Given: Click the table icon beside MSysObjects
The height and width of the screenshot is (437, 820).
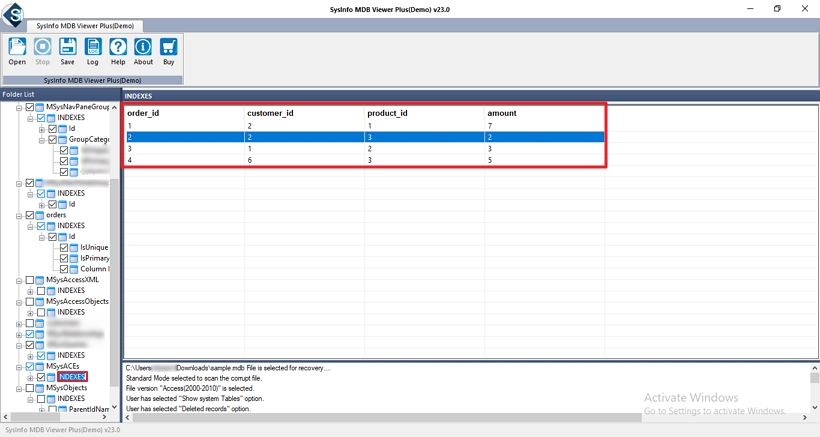Looking at the screenshot, I should (40, 388).
